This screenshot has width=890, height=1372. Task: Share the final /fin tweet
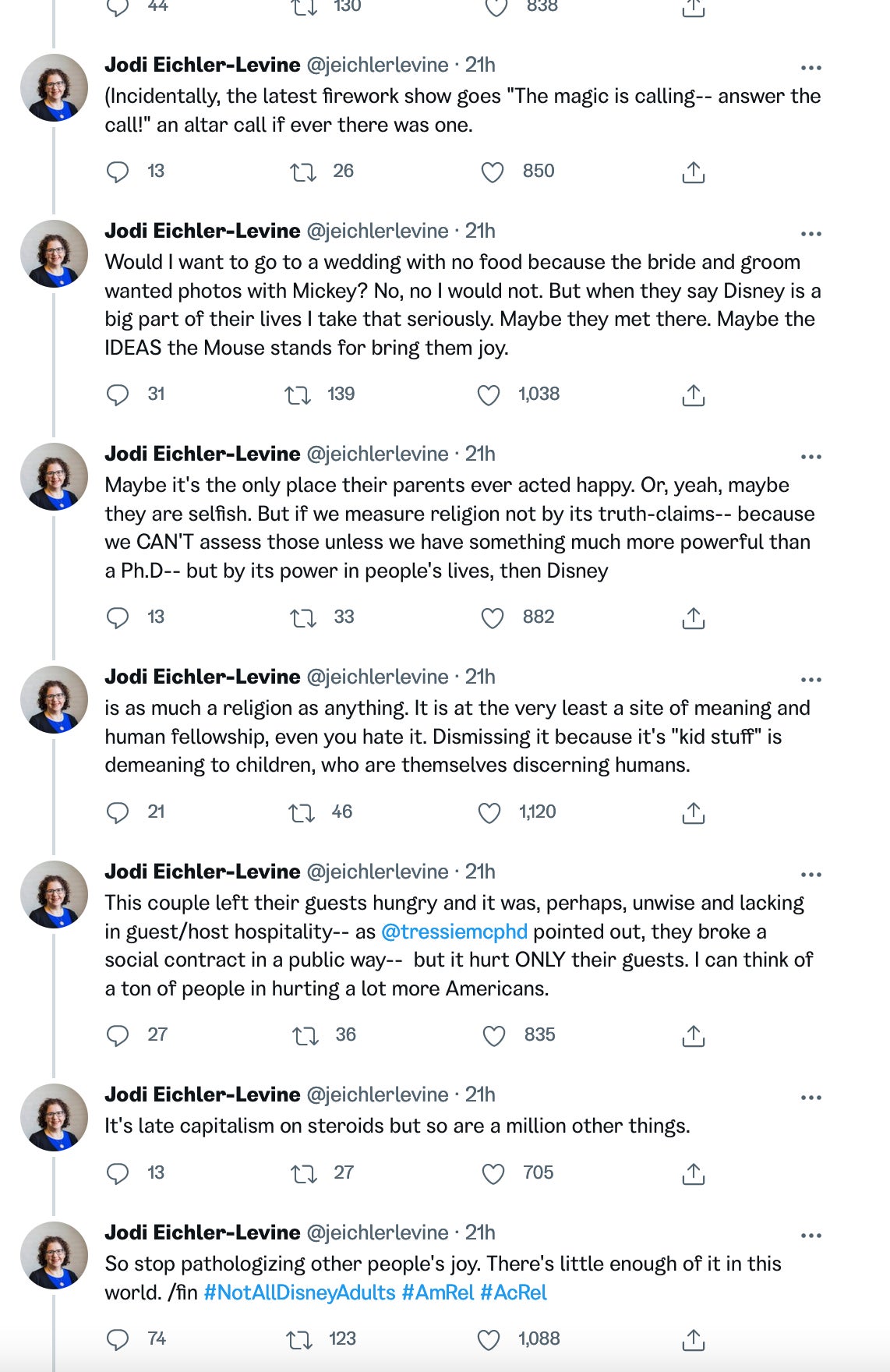point(693,1340)
